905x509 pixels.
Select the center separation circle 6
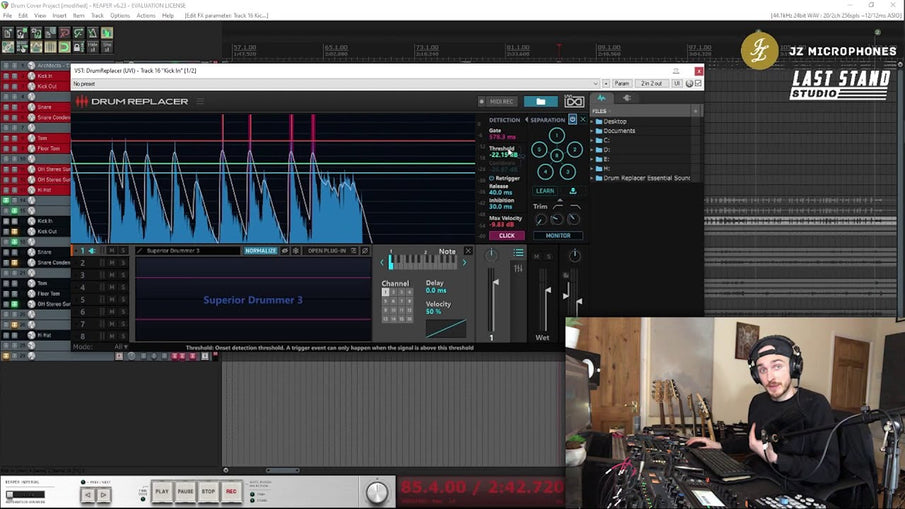click(x=556, y=155)
